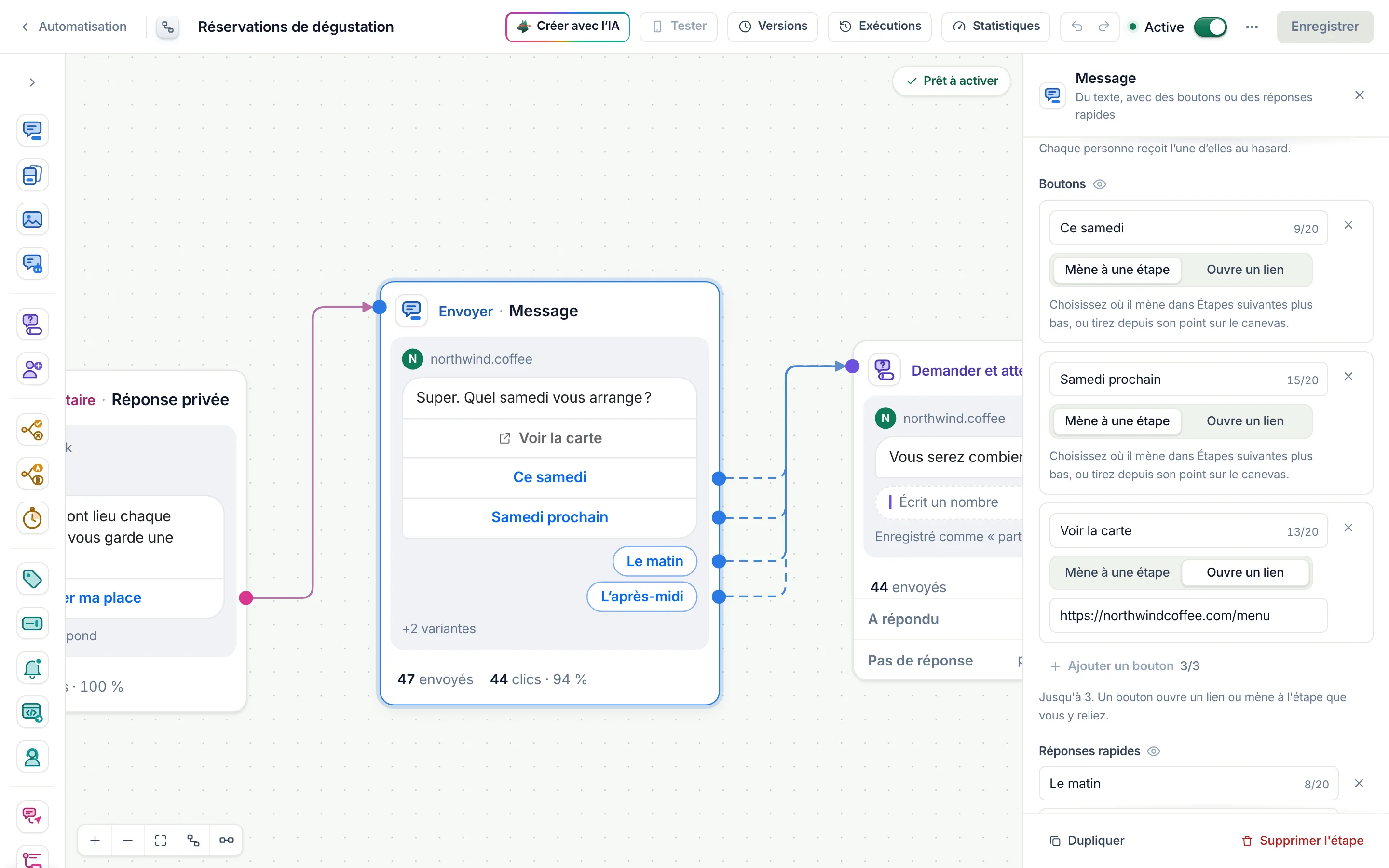Add the notification bell step
Image resolution: width=1389 pixels, height=868 pixels.
pyautogui.click(x=32, y=668)
